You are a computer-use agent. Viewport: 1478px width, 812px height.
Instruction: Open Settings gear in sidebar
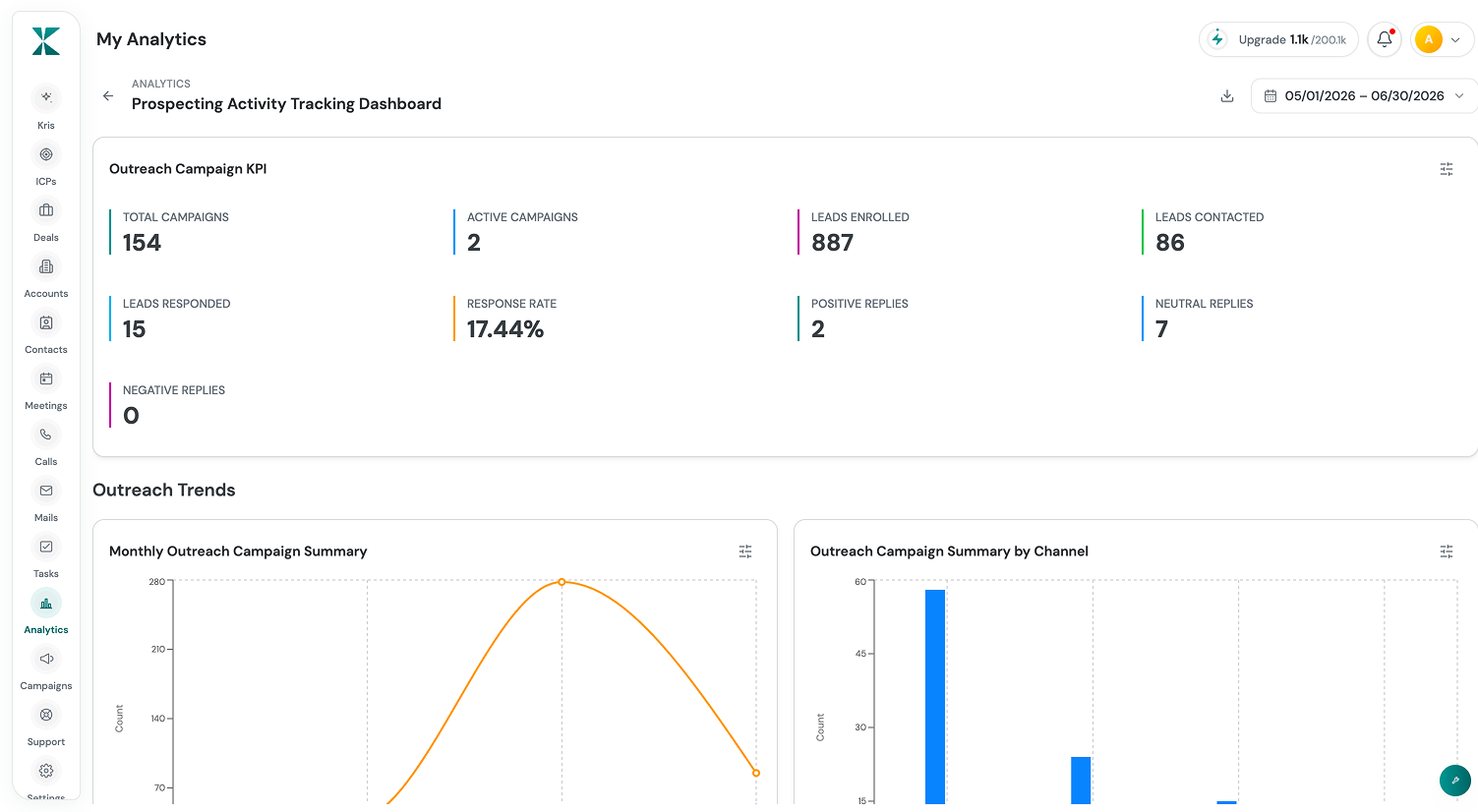click(x=46, y=771)
